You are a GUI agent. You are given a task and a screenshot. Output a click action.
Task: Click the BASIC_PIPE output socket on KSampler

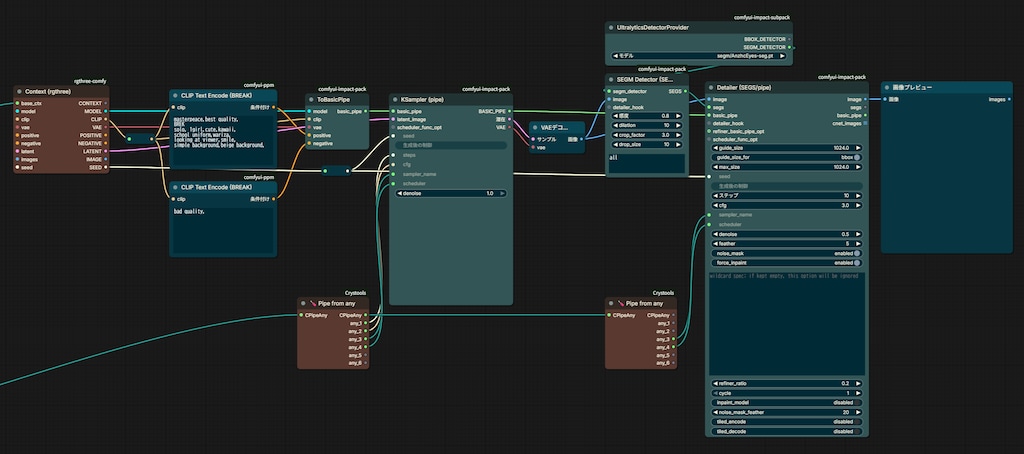(509, 111)
